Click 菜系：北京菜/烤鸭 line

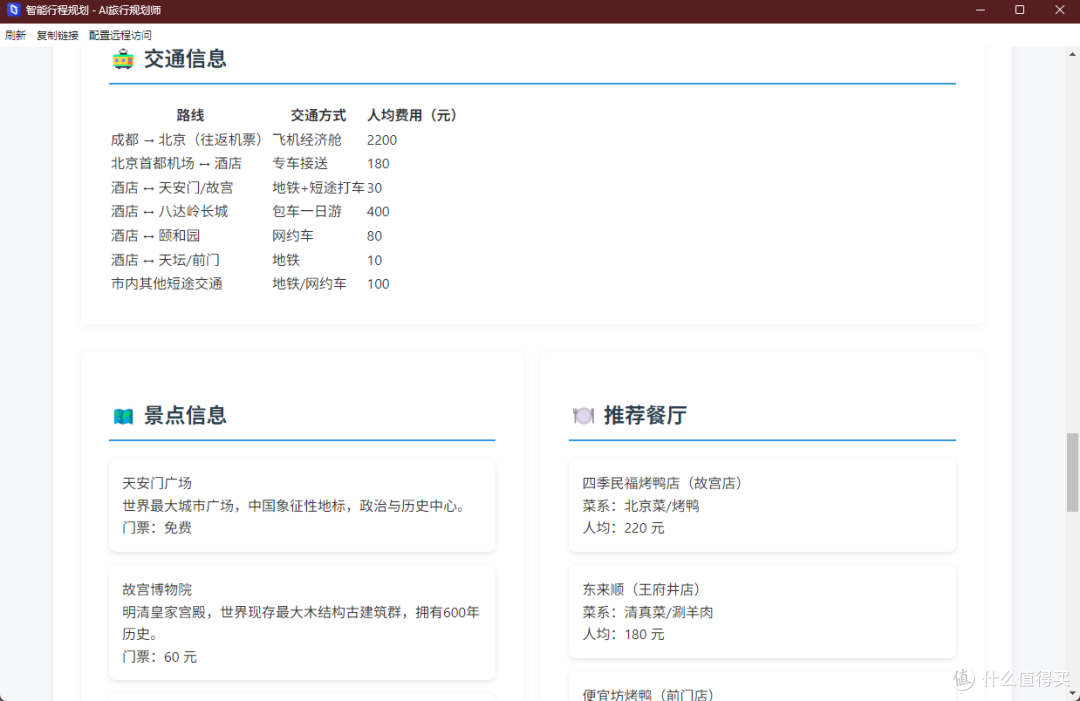[641, 506]
